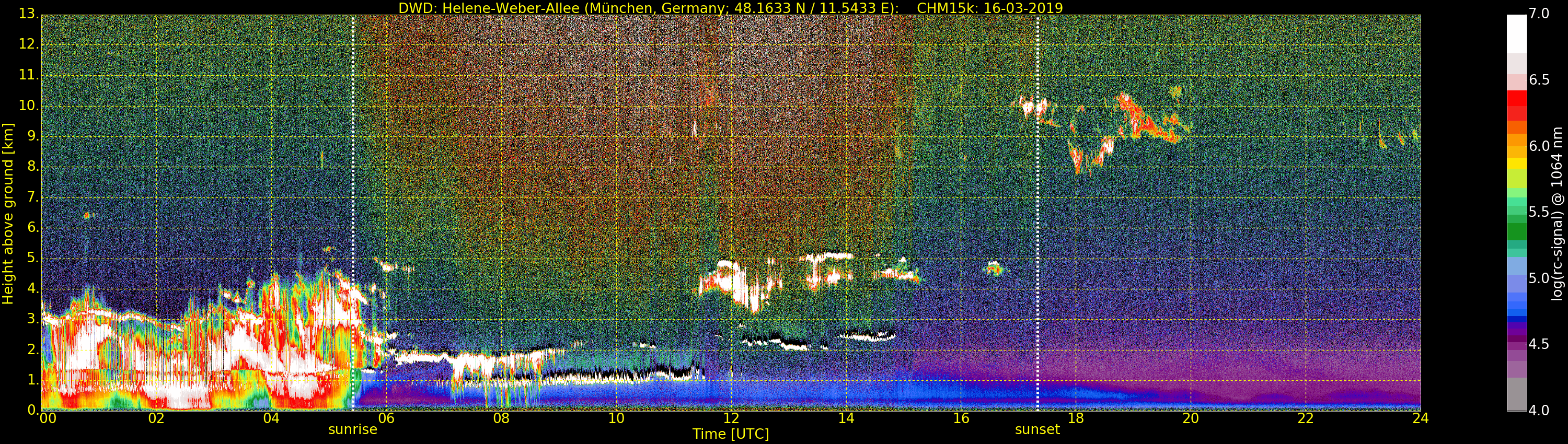Image resolution: width=1568 pixels, height=444 pixels.
Task: Click the dotted white sunrise line in the plot
Action: click(353, 213)
